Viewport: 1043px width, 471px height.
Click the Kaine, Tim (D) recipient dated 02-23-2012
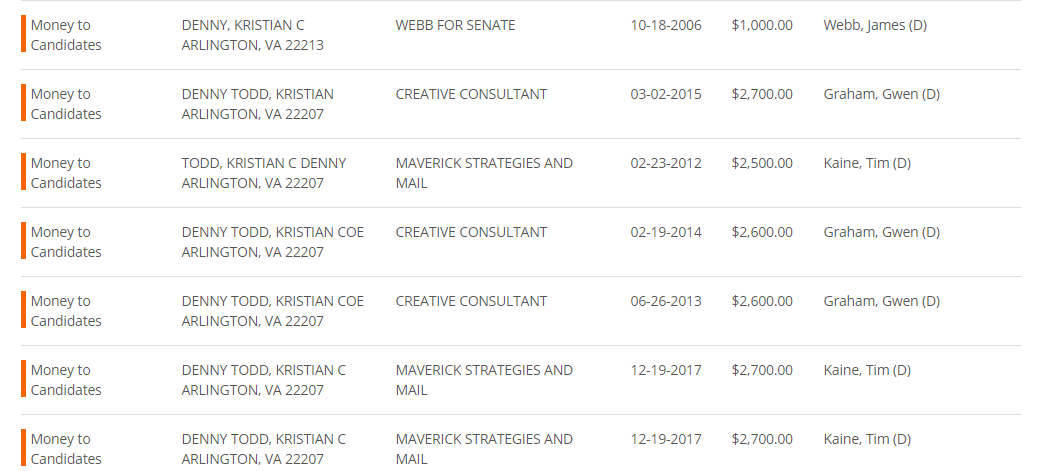coord(867,164)
